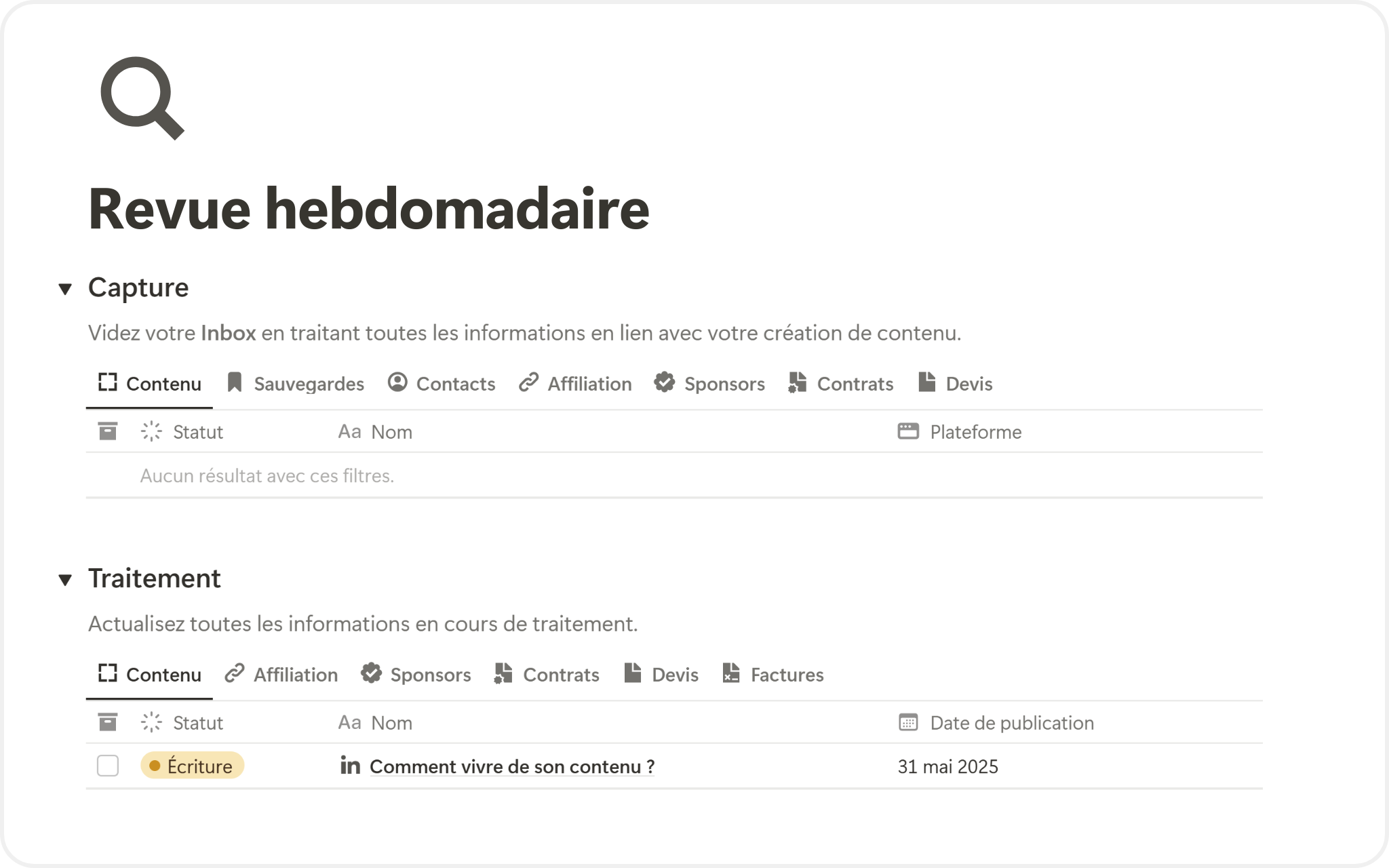
Task: Open the Sponsors tab in Capture section
Action: coord(709,384)
